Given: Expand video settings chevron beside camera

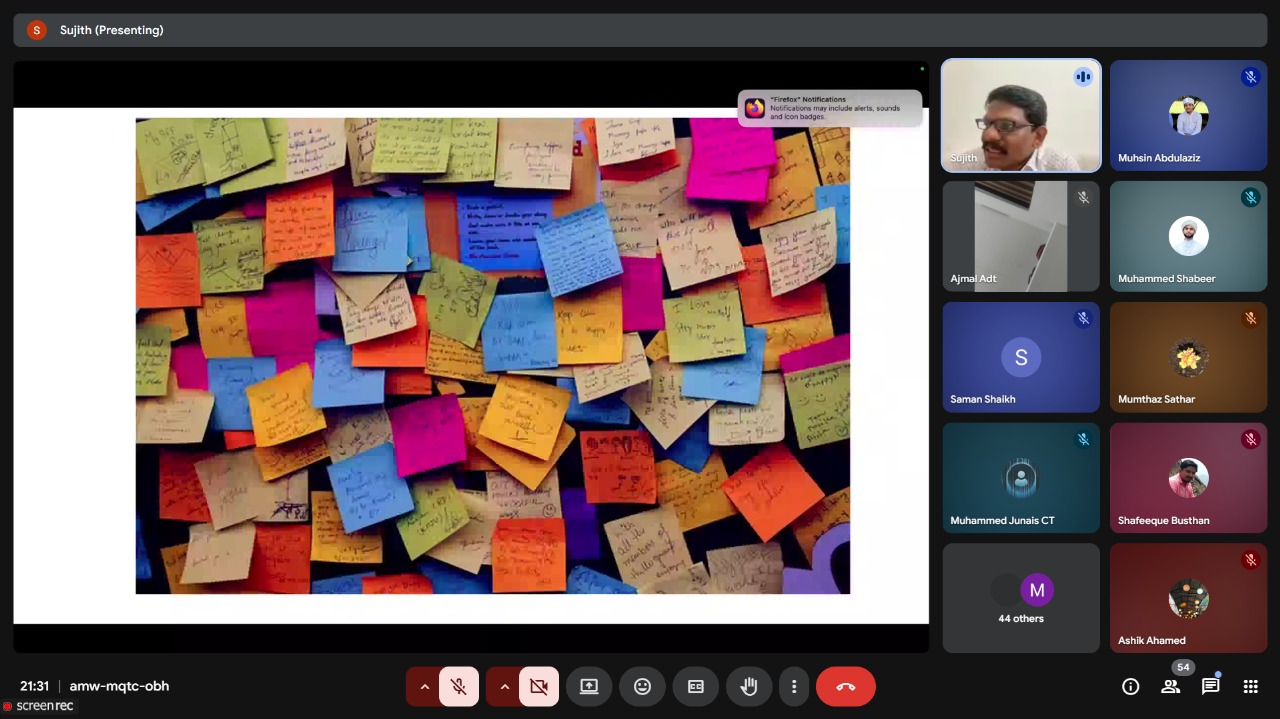Looking at the screenshot, I should tap(504, 687).
